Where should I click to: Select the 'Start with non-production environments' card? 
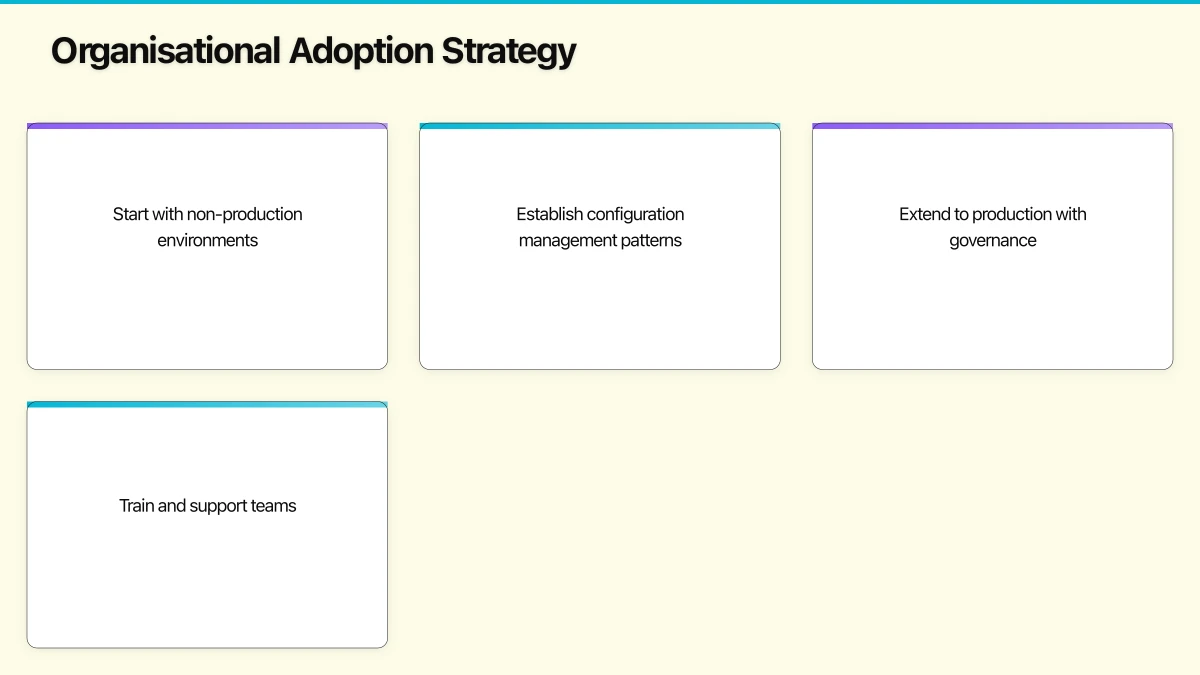(207, 246)
